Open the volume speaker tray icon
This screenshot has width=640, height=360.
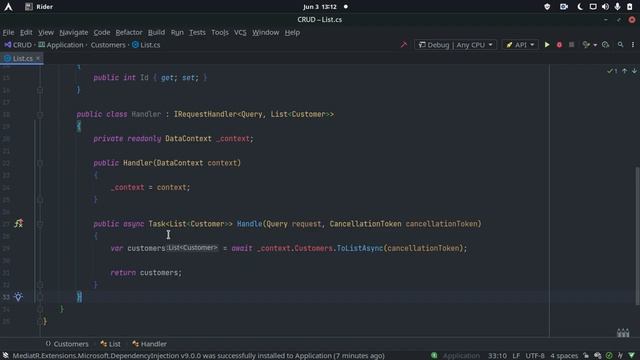click(x=605, y=7)
